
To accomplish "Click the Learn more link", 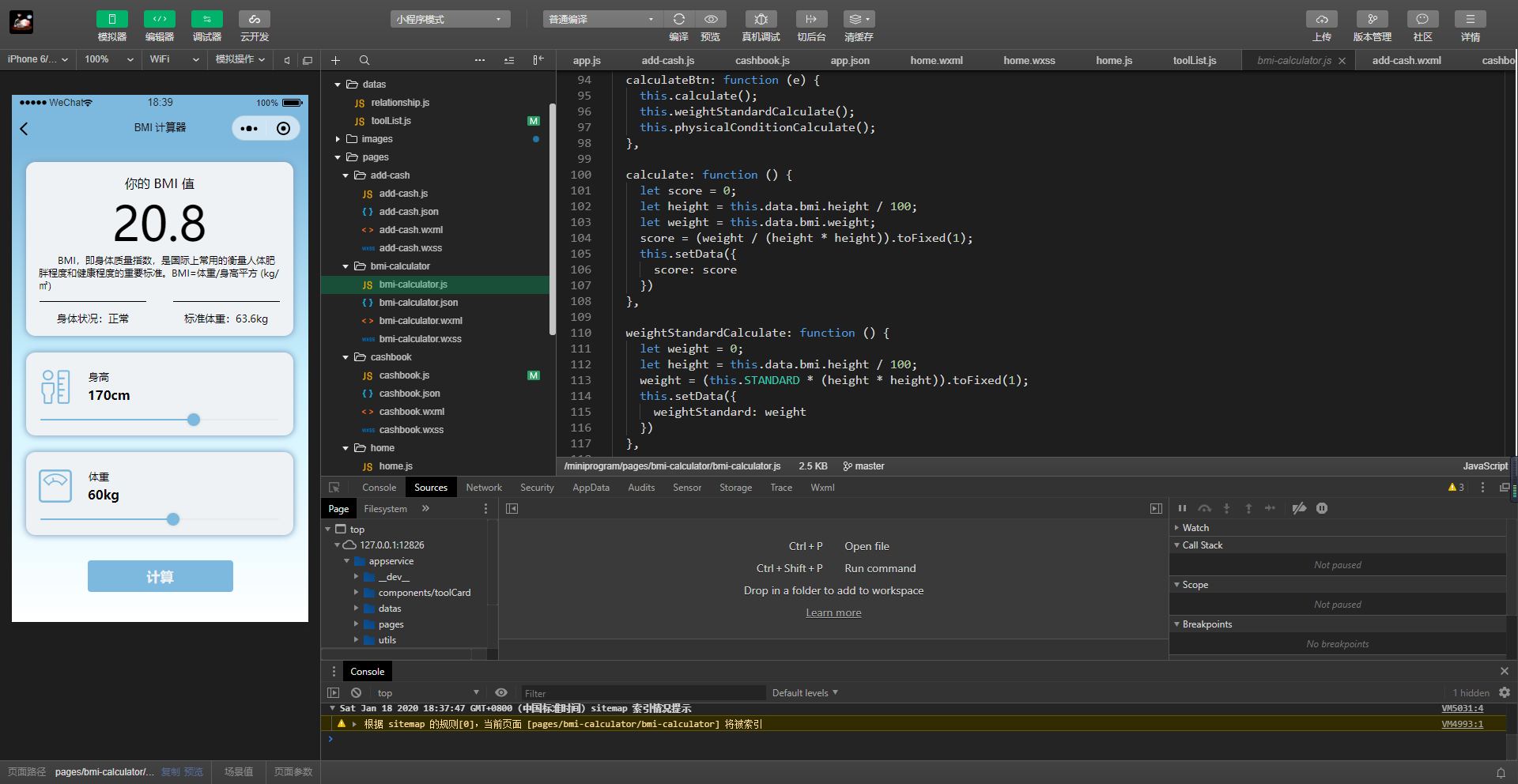I will coord(833,612).
